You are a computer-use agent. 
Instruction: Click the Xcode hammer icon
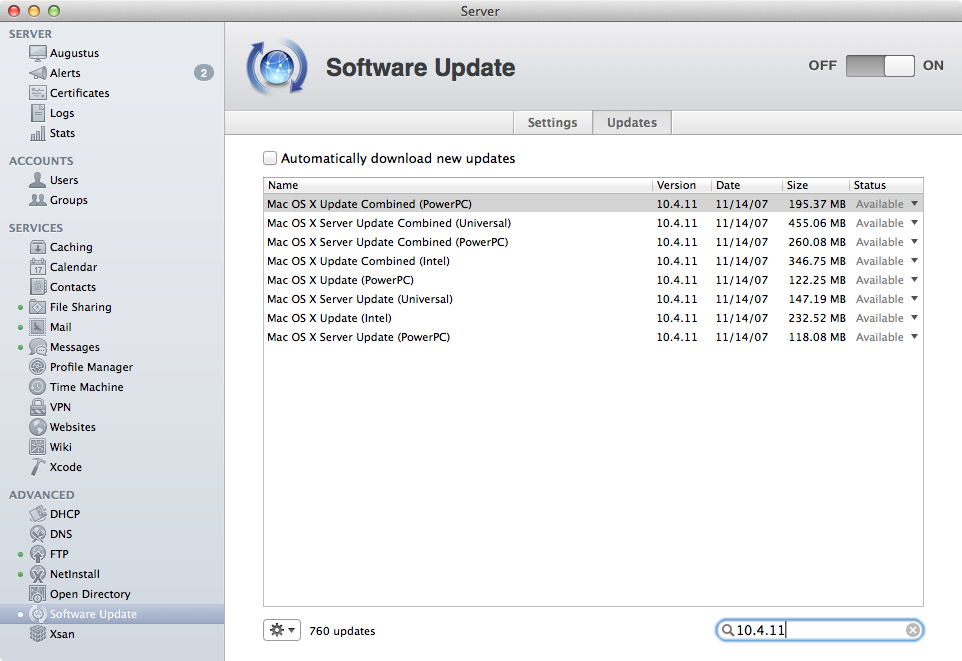click(x=38, y=467)
